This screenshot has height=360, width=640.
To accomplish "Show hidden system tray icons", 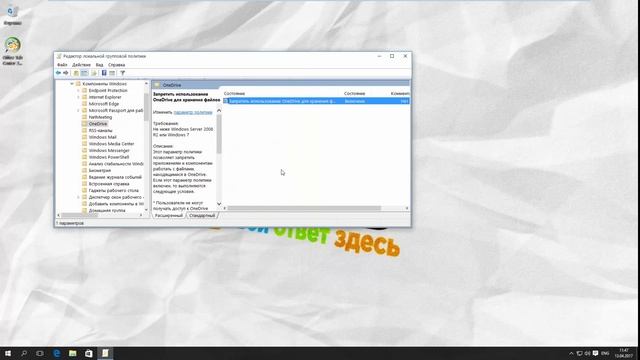I will pyautogui.click(x=571, y=353).
